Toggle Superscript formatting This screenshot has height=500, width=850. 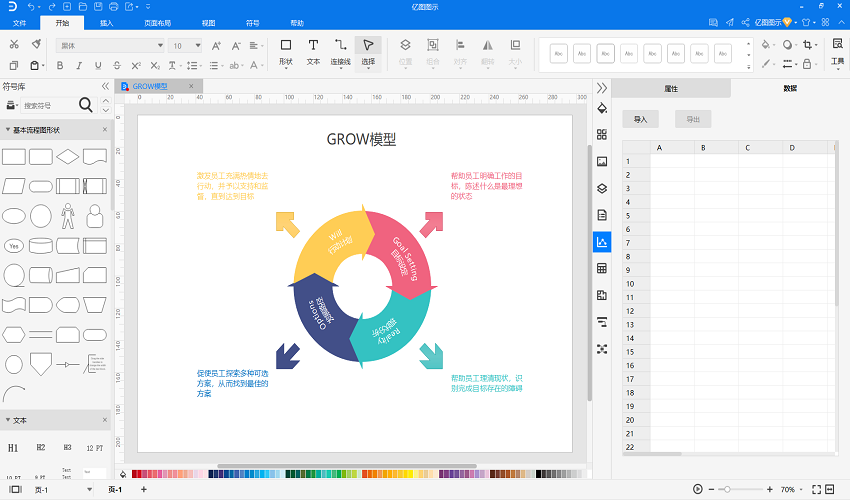pos(136,66)
